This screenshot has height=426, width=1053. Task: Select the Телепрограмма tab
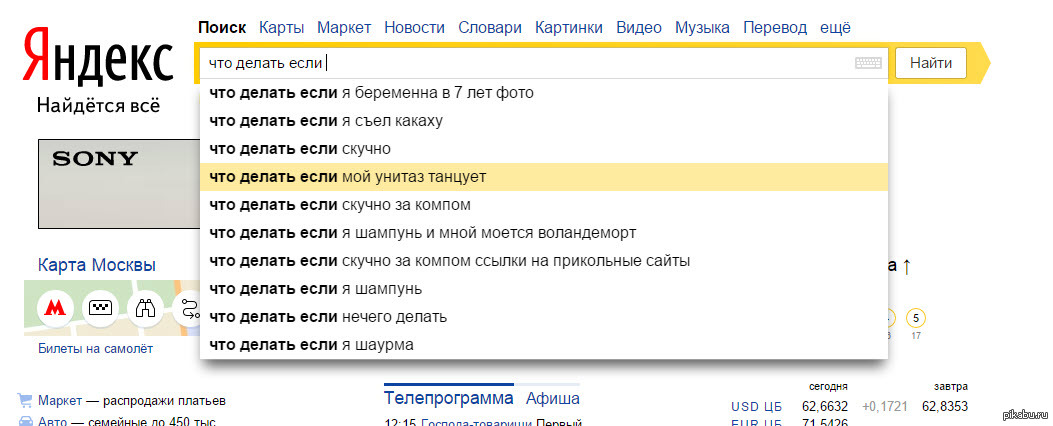click(x=449, y=398)
